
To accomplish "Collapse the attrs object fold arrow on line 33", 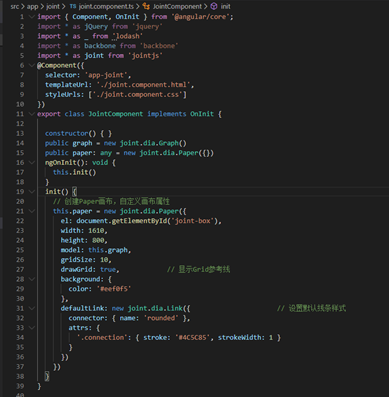I will pyautogui.click(x=32, y=328).
